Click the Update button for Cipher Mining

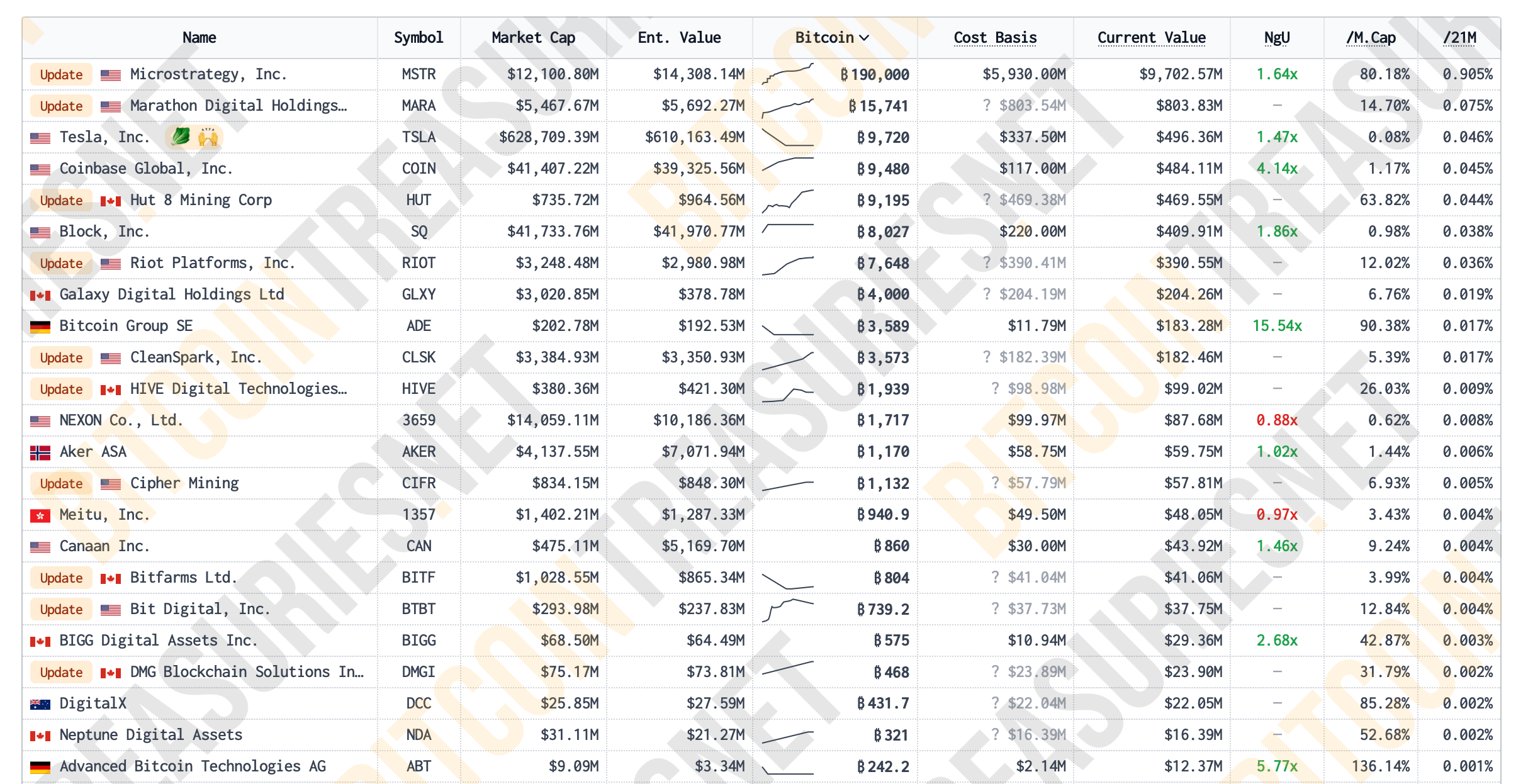tap(61, 483)
